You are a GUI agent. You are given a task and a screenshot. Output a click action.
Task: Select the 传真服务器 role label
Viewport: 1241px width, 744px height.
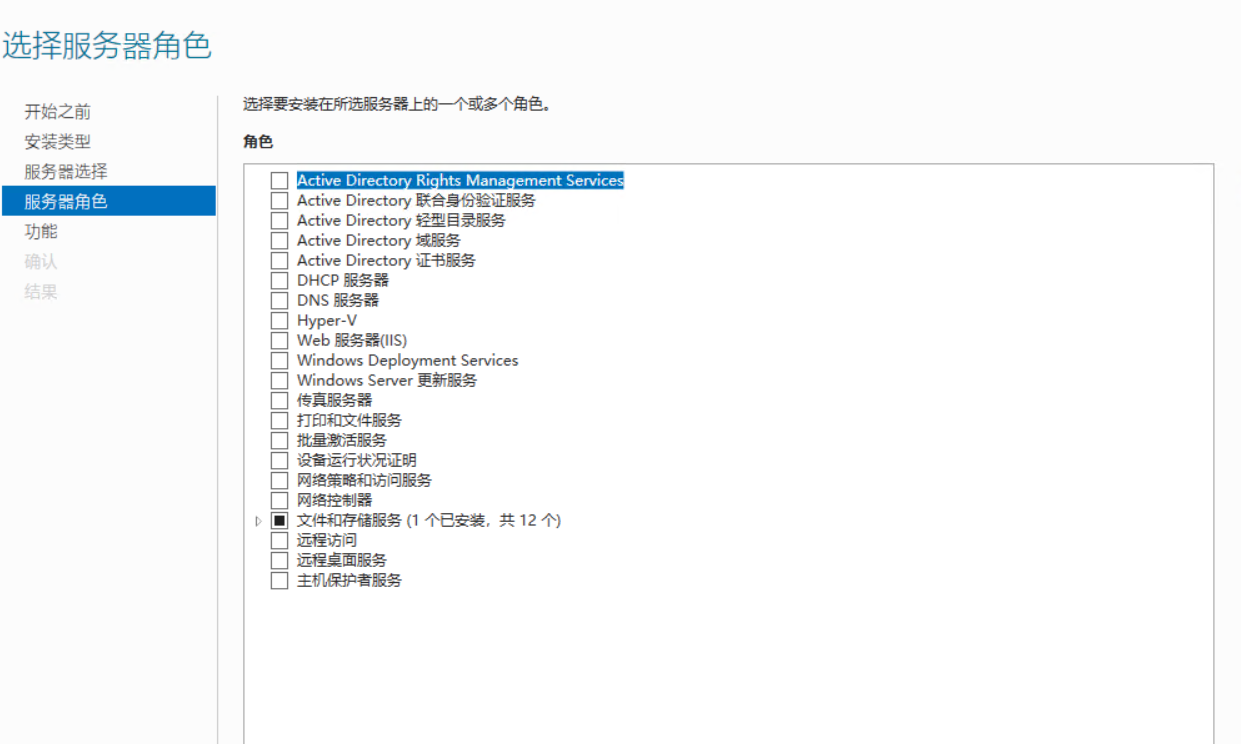point(334,401)
